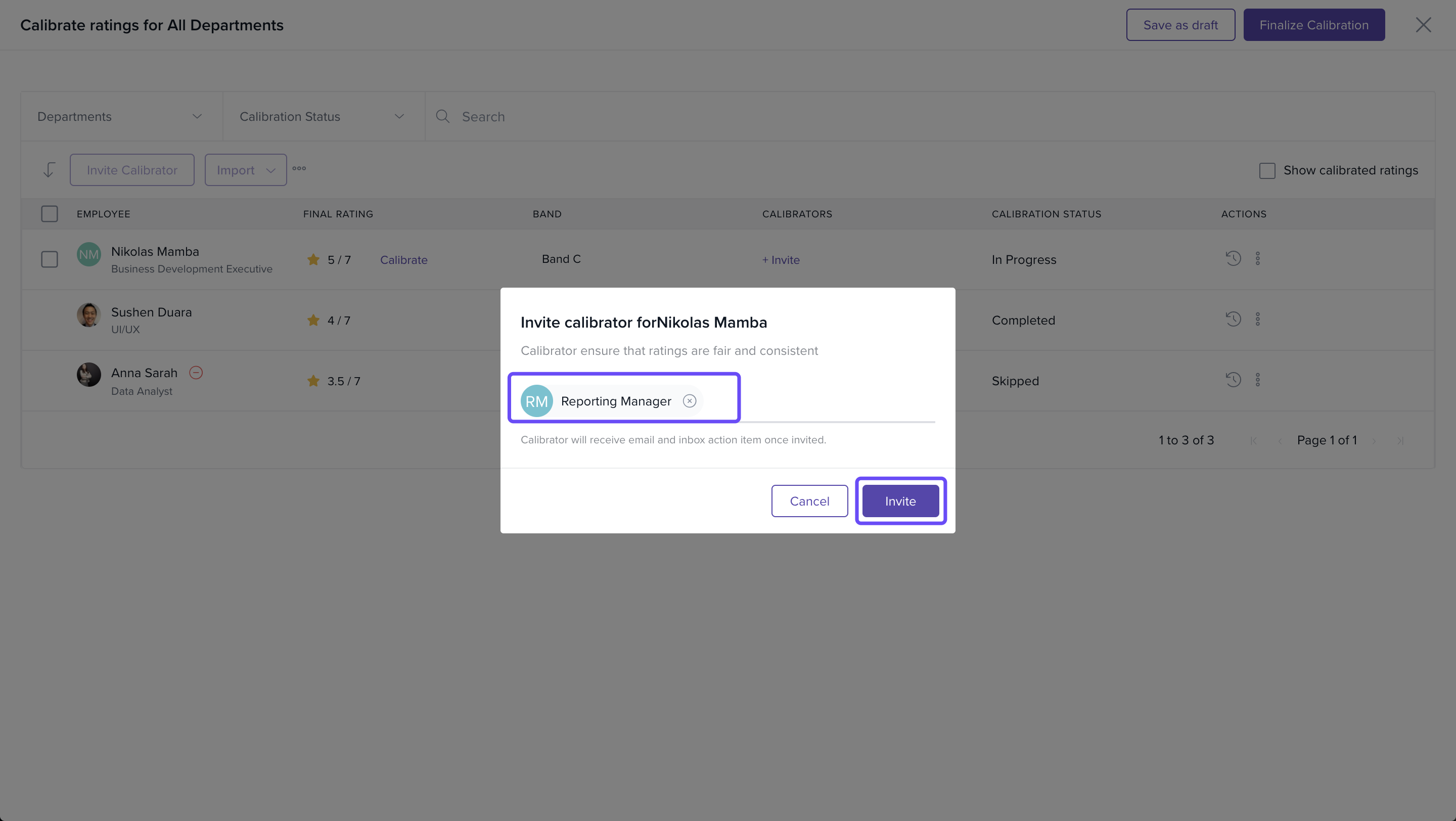The height and width of the screenshot is (821, 1456).
Task: Check the select-all employees header checkbox
Action: (50, 214)
